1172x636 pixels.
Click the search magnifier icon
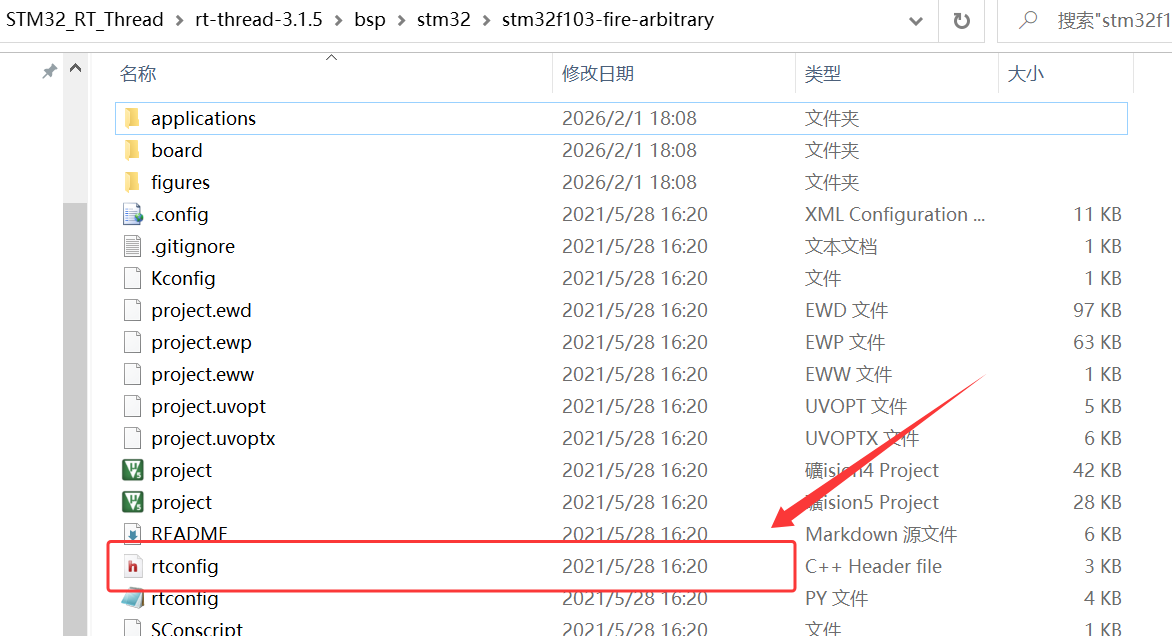[x=1028, y=20]
